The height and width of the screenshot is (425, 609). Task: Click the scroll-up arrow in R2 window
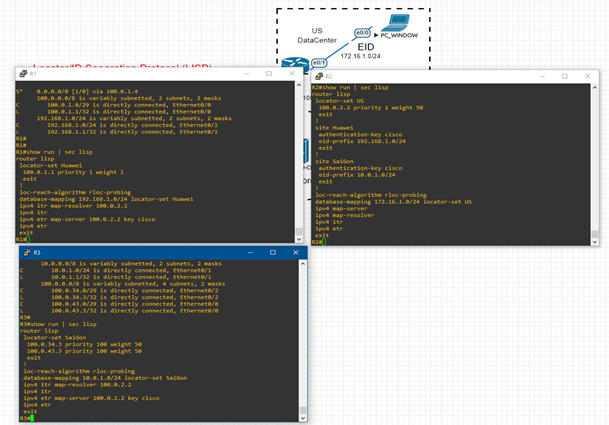[x=595, y=88]
